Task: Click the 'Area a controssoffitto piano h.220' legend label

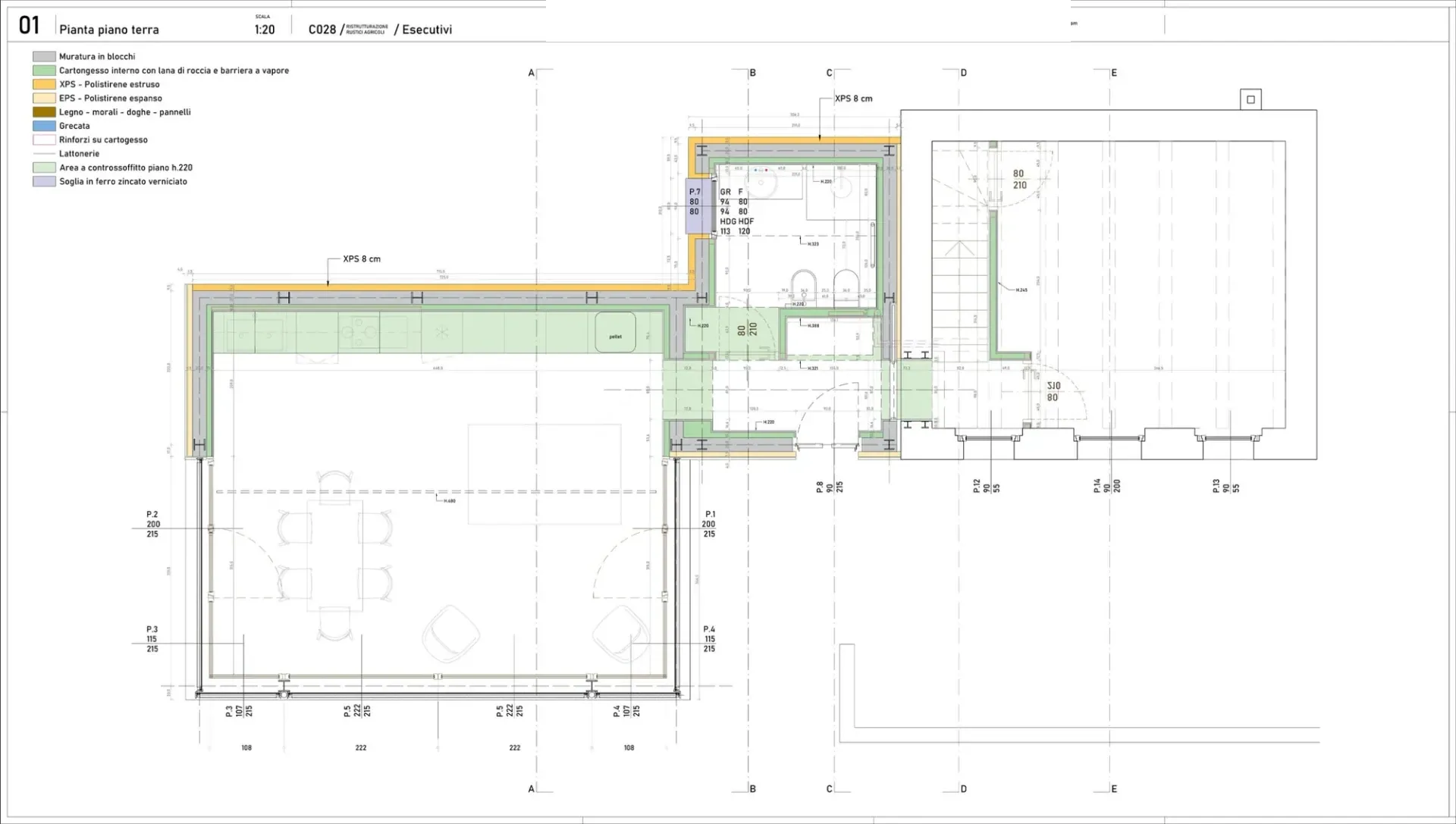Action: click(126, 168)
